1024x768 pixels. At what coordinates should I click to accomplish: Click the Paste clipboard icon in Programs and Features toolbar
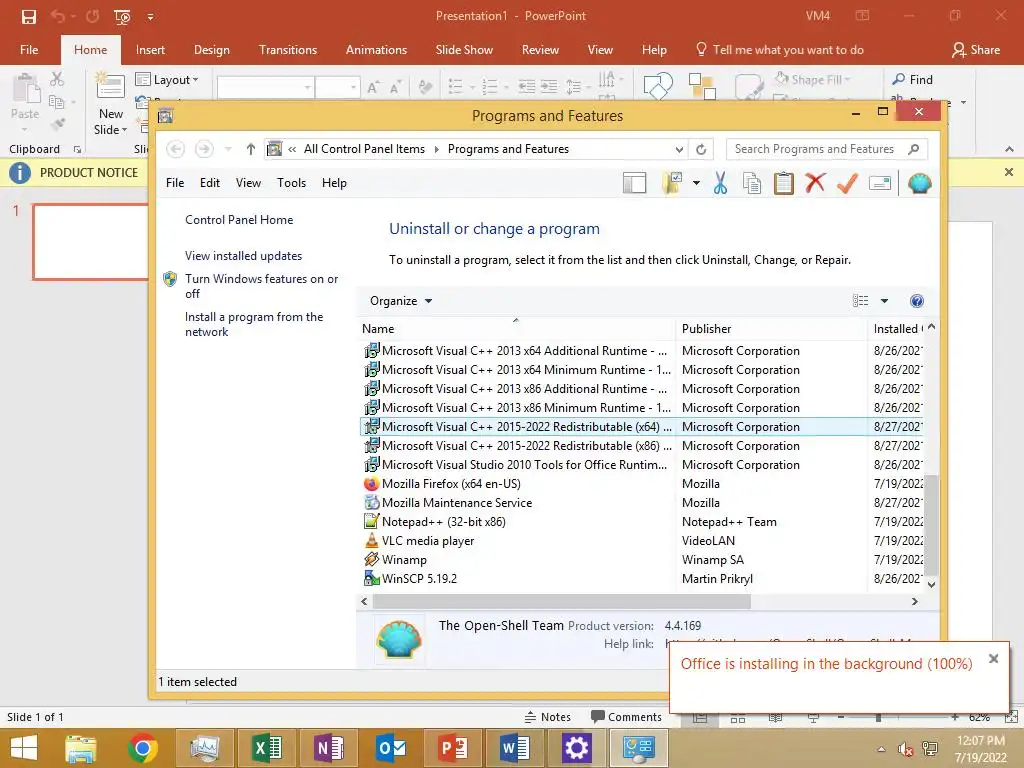(784, 184)
